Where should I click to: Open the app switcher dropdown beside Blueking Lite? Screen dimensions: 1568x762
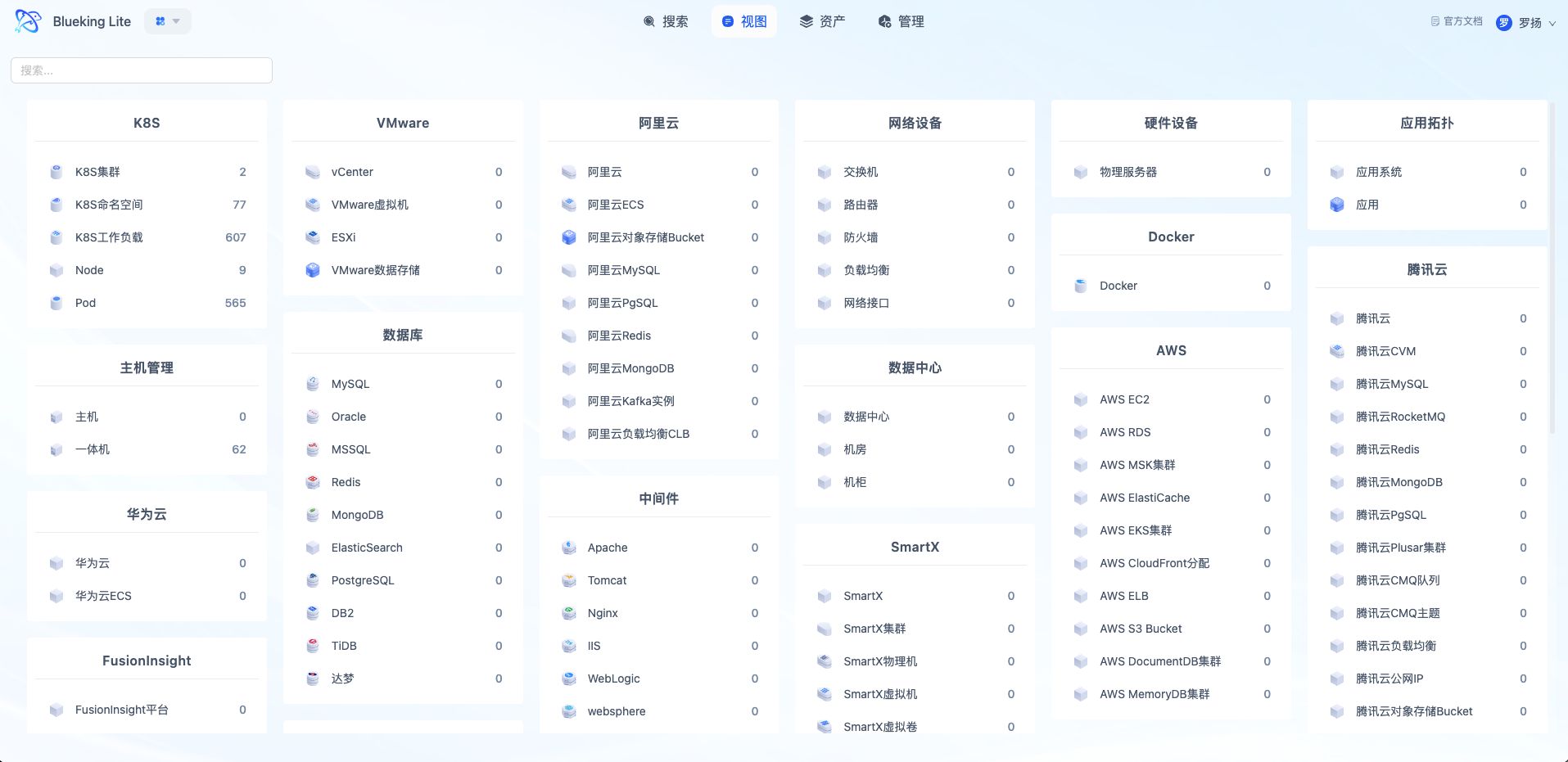[168, 21]
